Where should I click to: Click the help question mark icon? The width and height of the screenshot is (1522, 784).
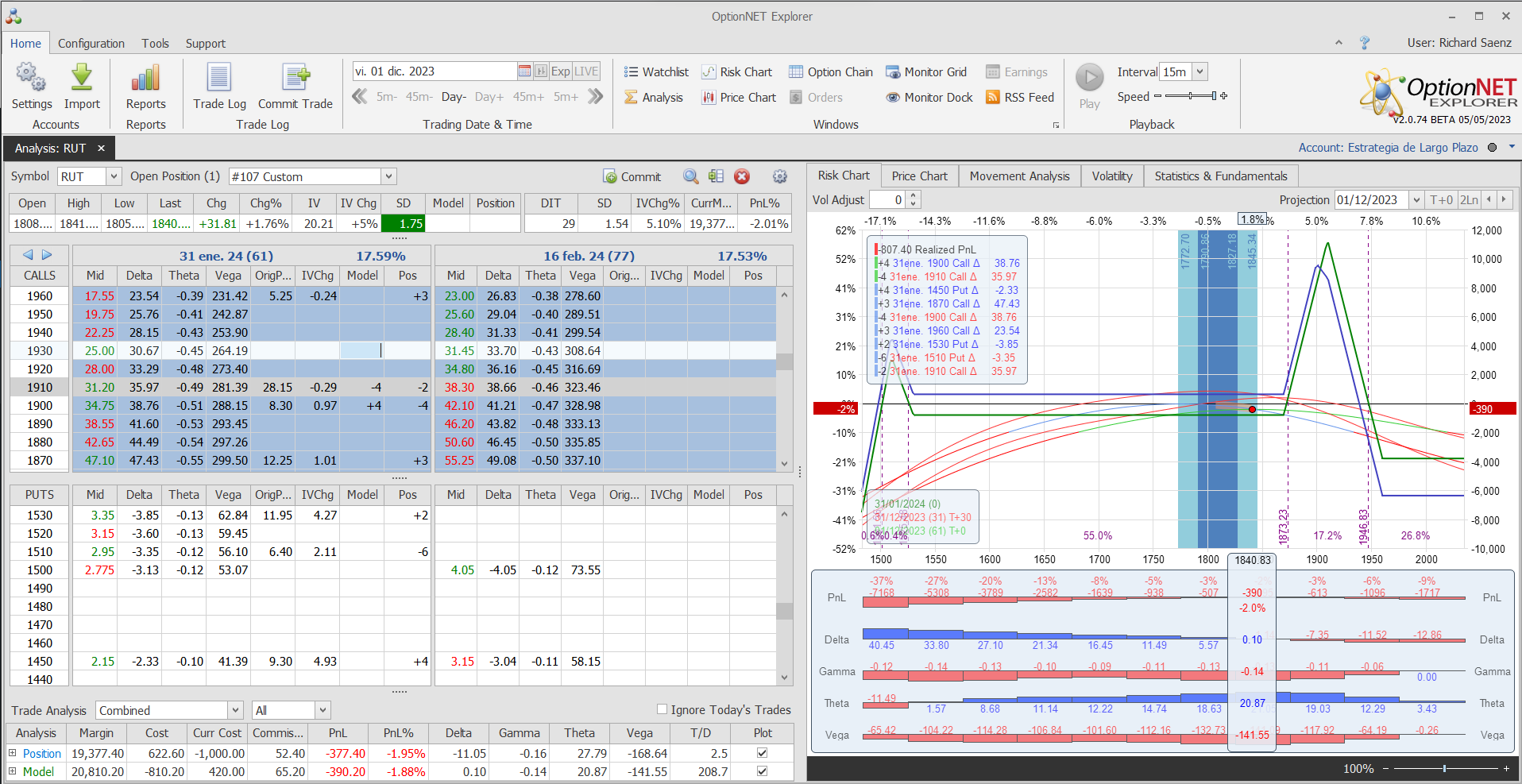(x=1365, y=43)
